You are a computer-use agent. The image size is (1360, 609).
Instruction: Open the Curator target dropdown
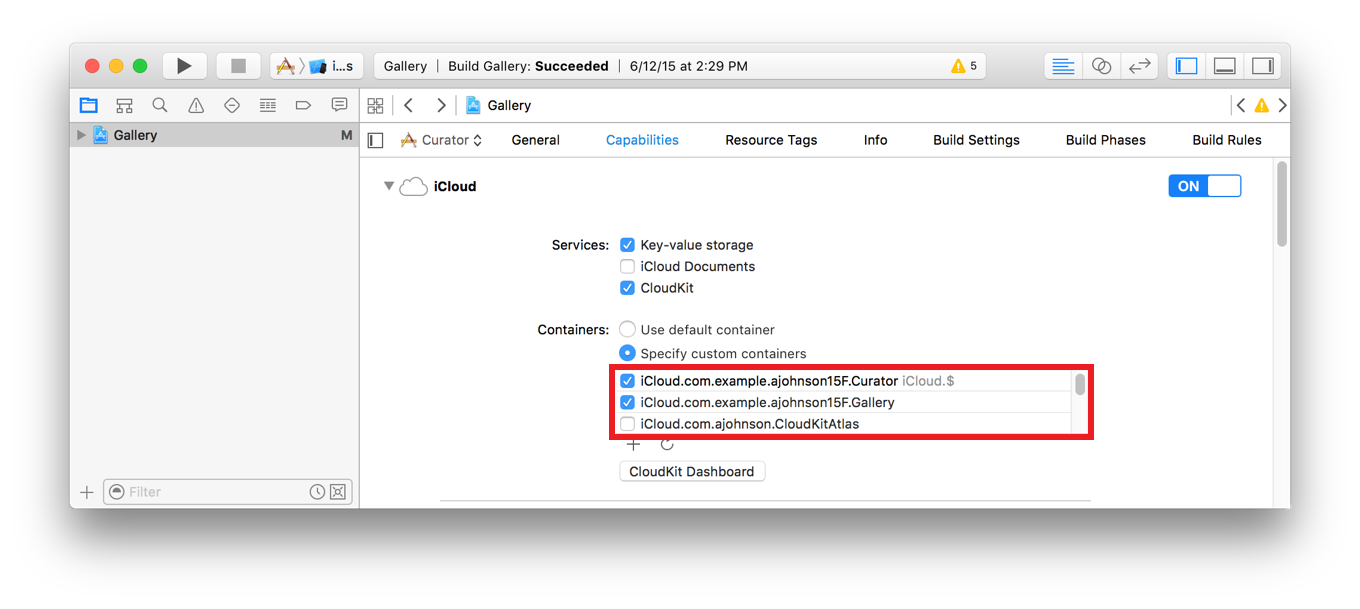pyautogui.click(x=442, y=140)
